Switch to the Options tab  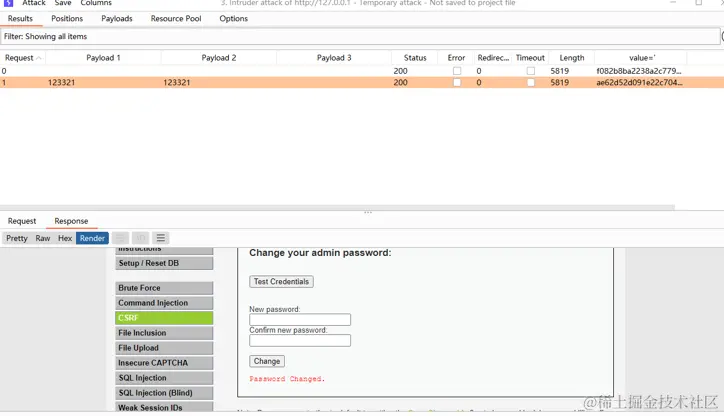pyautogui.click(x=234, y=18)
